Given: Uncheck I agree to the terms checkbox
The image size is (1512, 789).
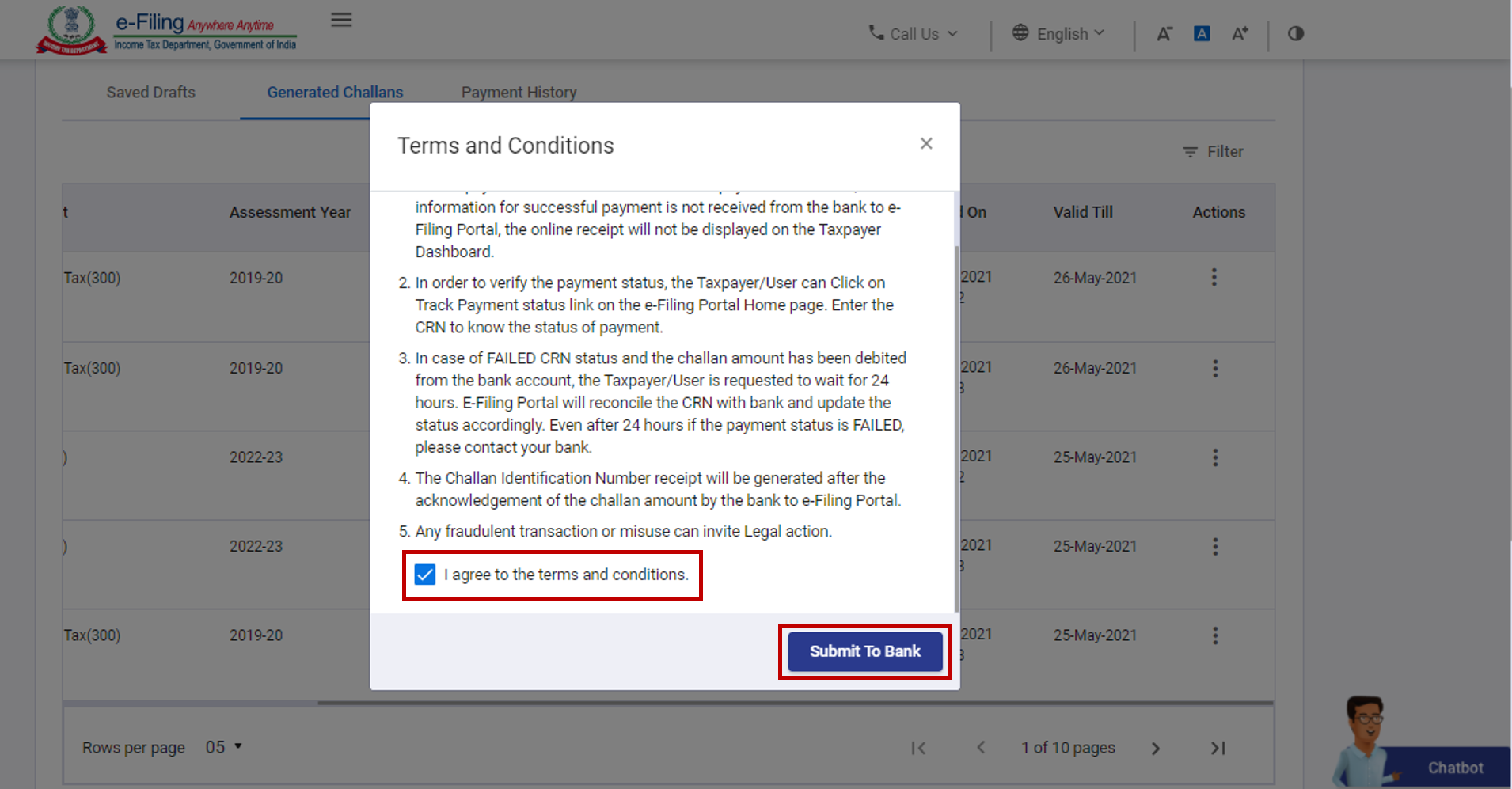Looking at the screenshot, I should click(425, 575).
